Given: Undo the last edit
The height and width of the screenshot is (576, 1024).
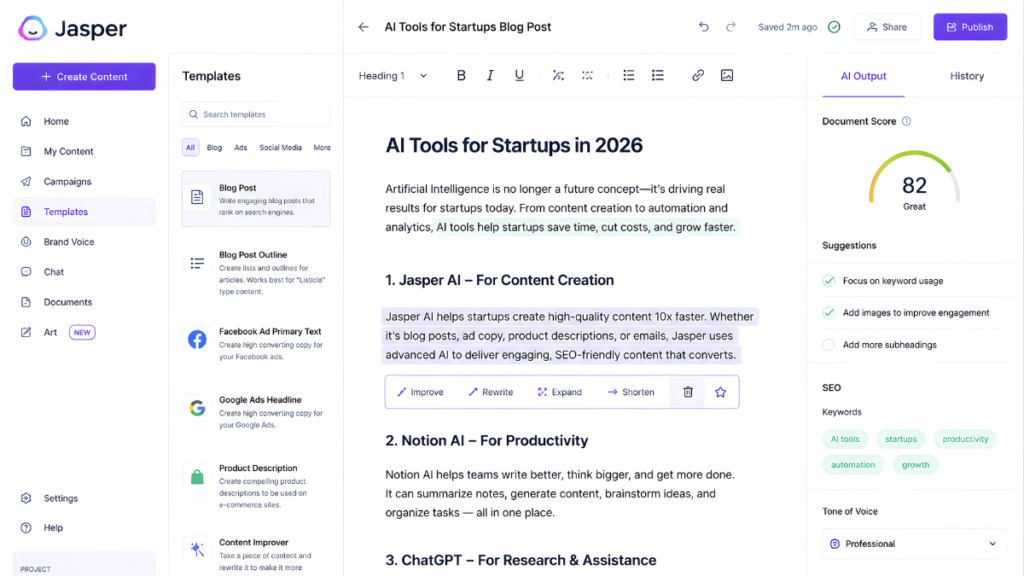Looking at the screenshot, I should (x=703, y=27).
